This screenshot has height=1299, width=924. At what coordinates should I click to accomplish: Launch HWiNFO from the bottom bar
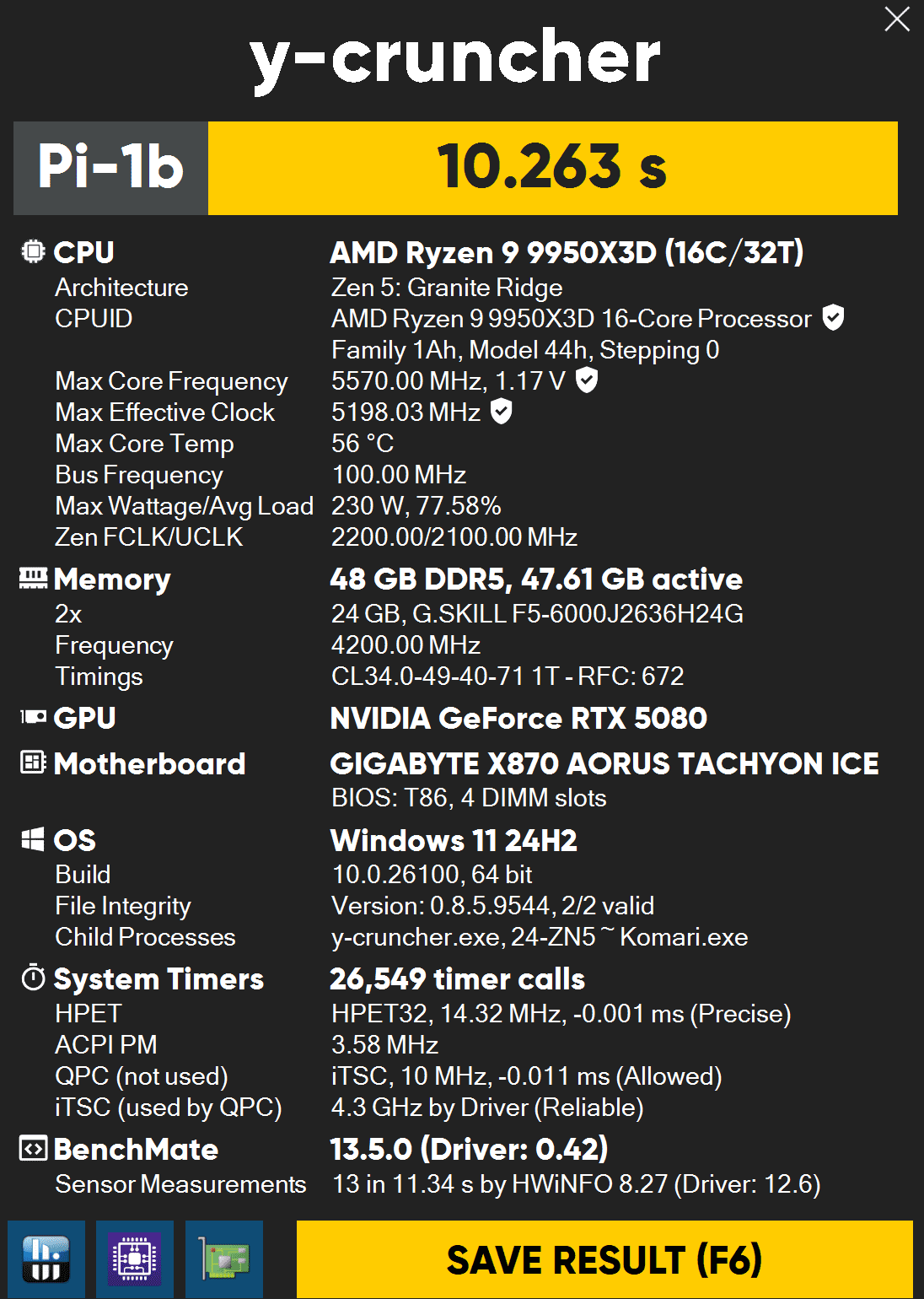pyautogui.click(x=46, y=1259)
